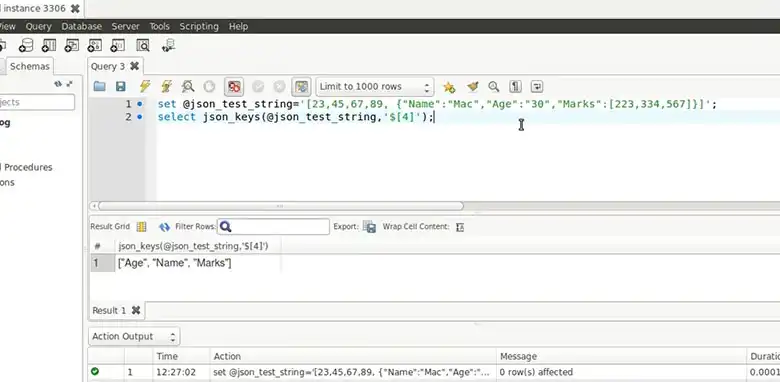Click the green success status icon in output

[x=95, y=372]
